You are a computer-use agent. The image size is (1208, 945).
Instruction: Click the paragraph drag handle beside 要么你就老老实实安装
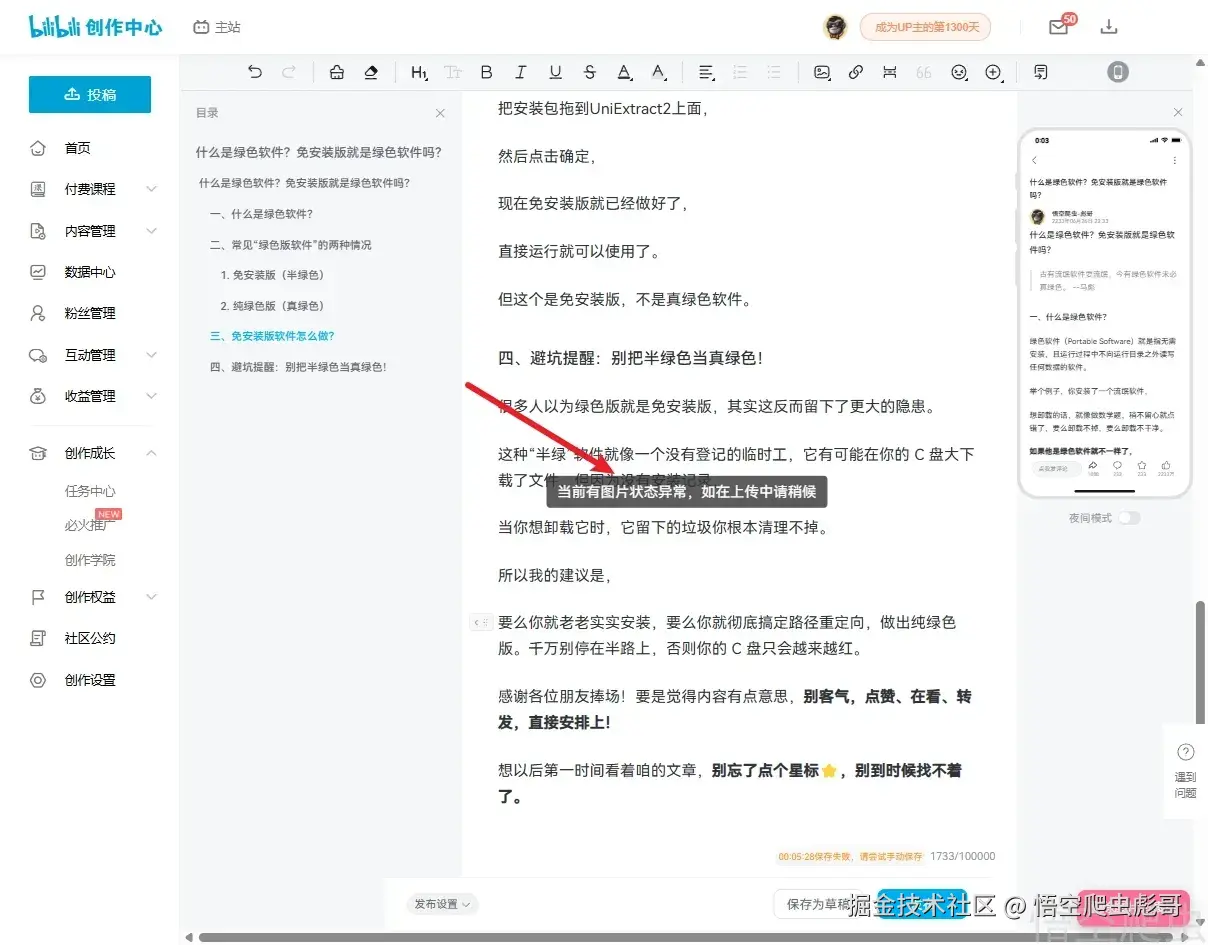click(x=481, y=622)
